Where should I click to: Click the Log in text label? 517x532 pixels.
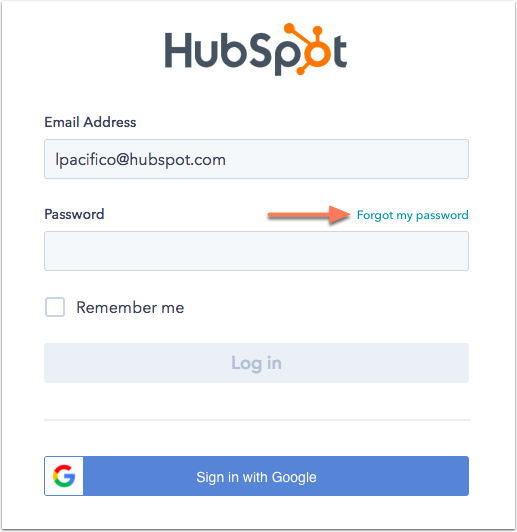tap(256, 364)
